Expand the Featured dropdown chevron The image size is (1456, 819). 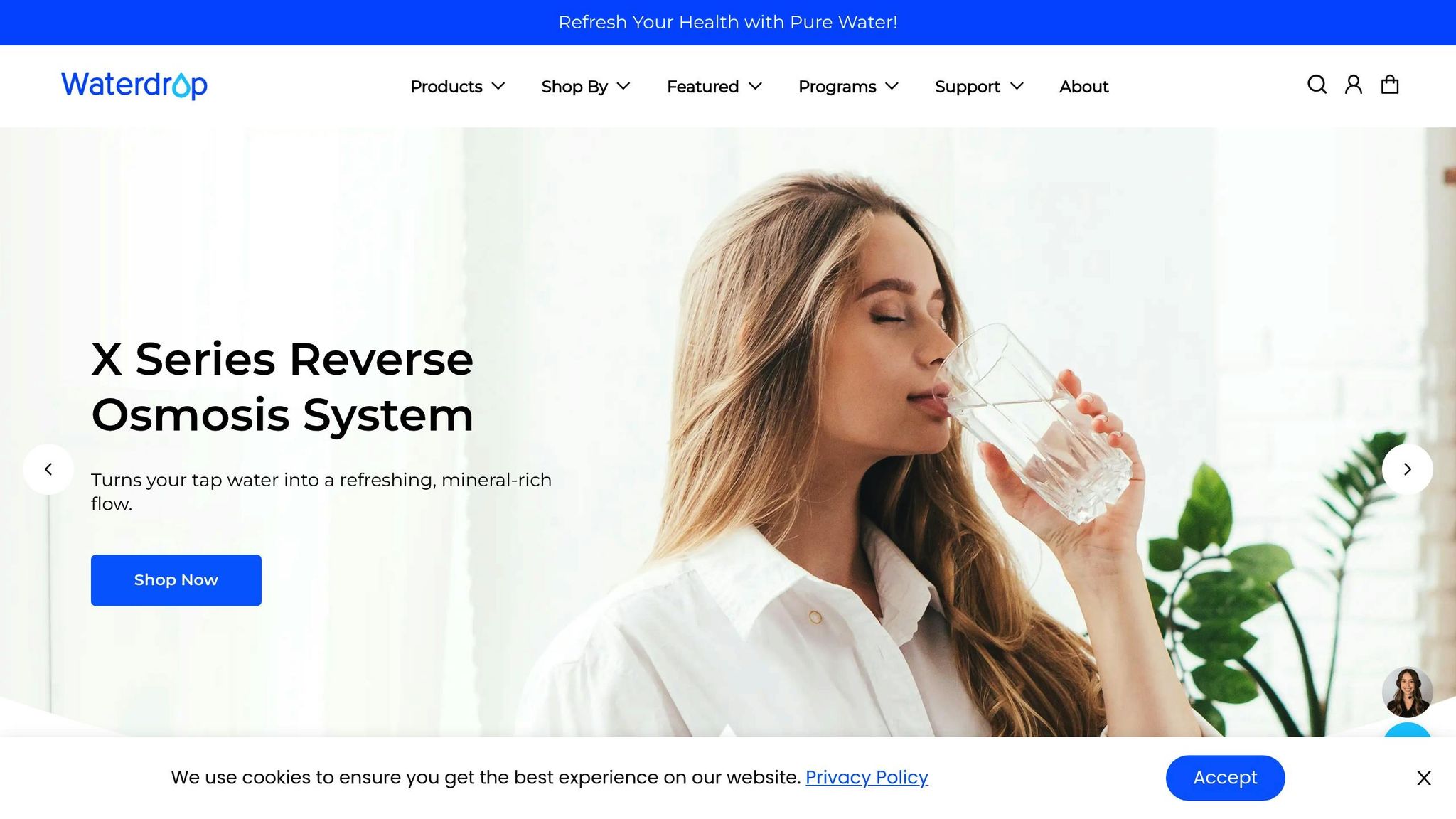click(x=756, y=86)
